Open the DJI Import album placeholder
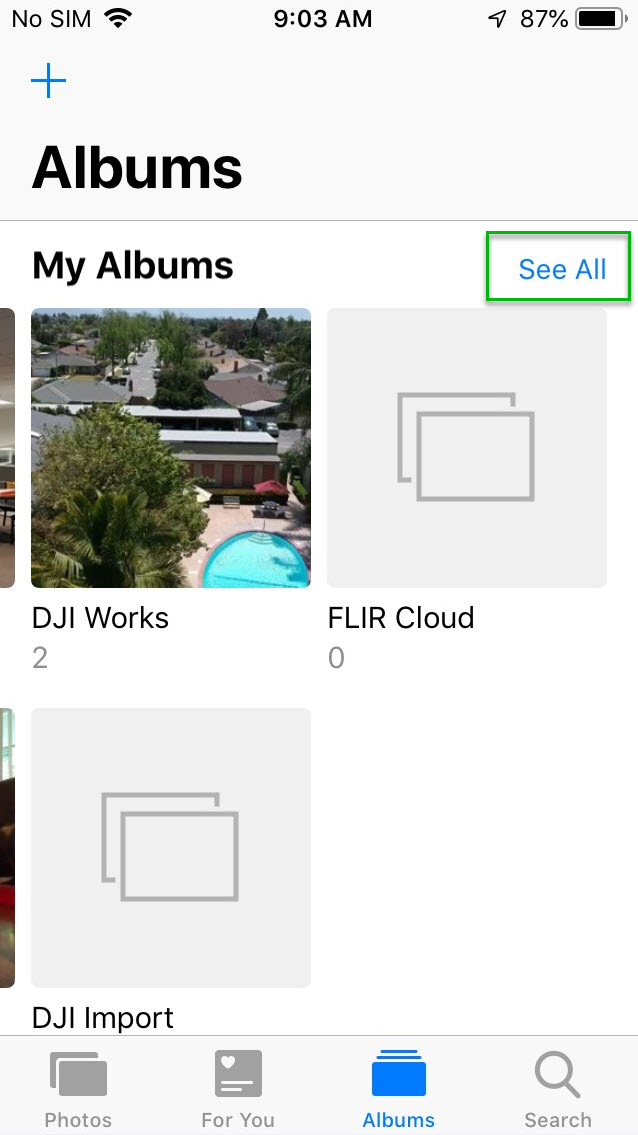The height and width of the screenshot is (1135, 638). click(x=171, y=847)
